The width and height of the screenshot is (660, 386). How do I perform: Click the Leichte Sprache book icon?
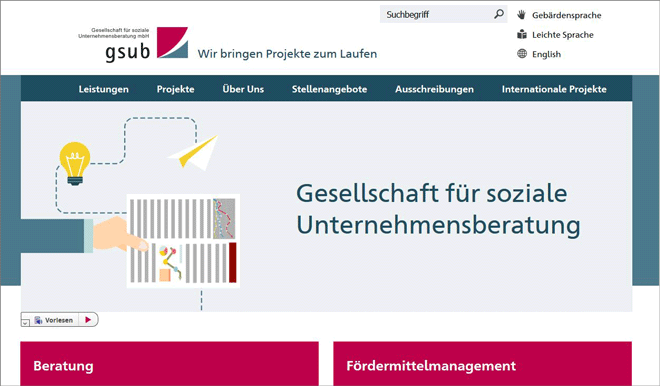(x=522, y=34)
